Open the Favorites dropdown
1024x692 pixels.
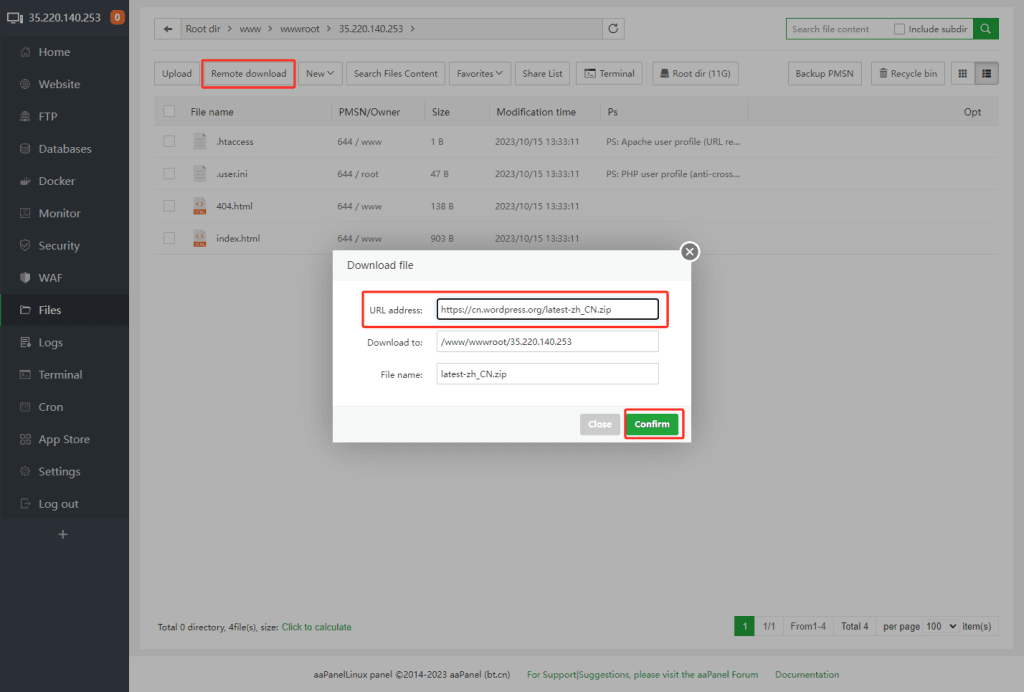point(480,73)
